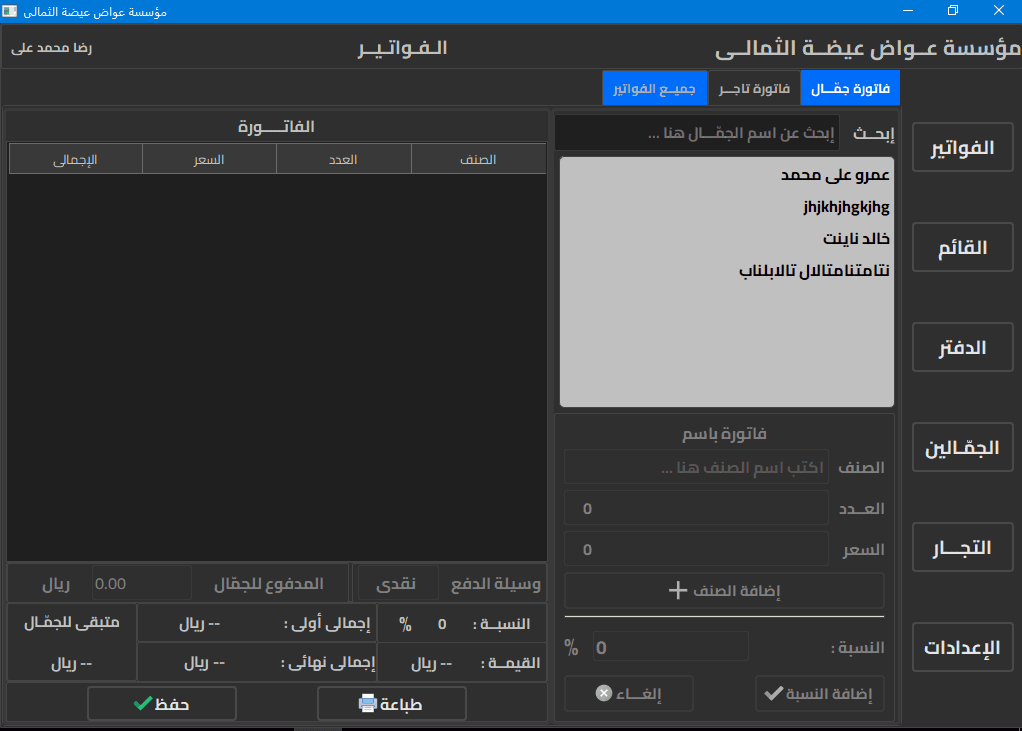The height and width of the screenshot is (731, 1022).
Task: Open the التجــار section in the sidebar
Action: (962, 547)
